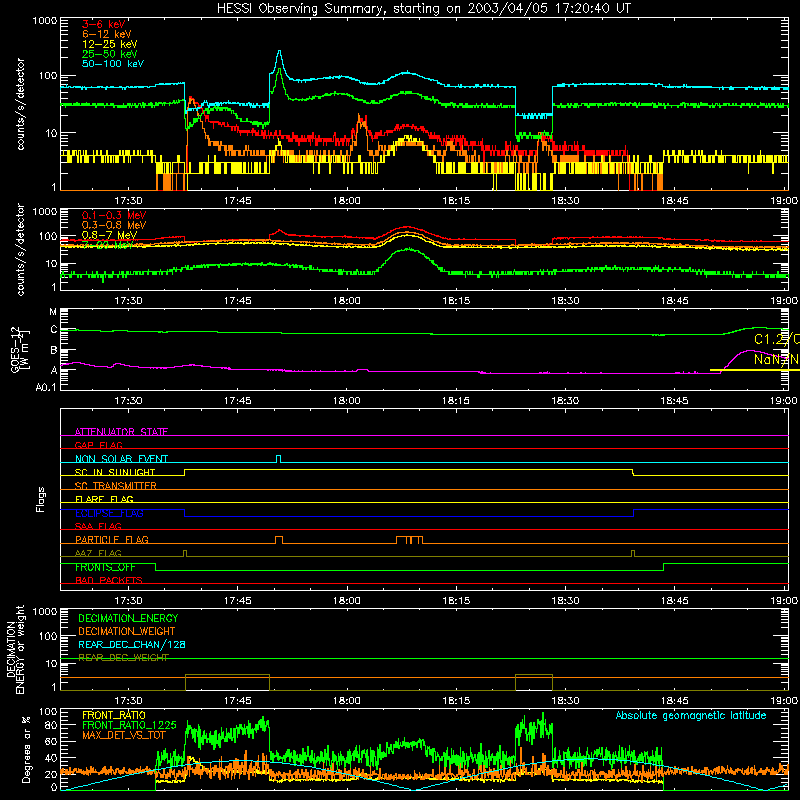This screenshot has height=800, width=800.
Task: Select the BAD_PACKETS flag label
Action: (x=109, y=580)
